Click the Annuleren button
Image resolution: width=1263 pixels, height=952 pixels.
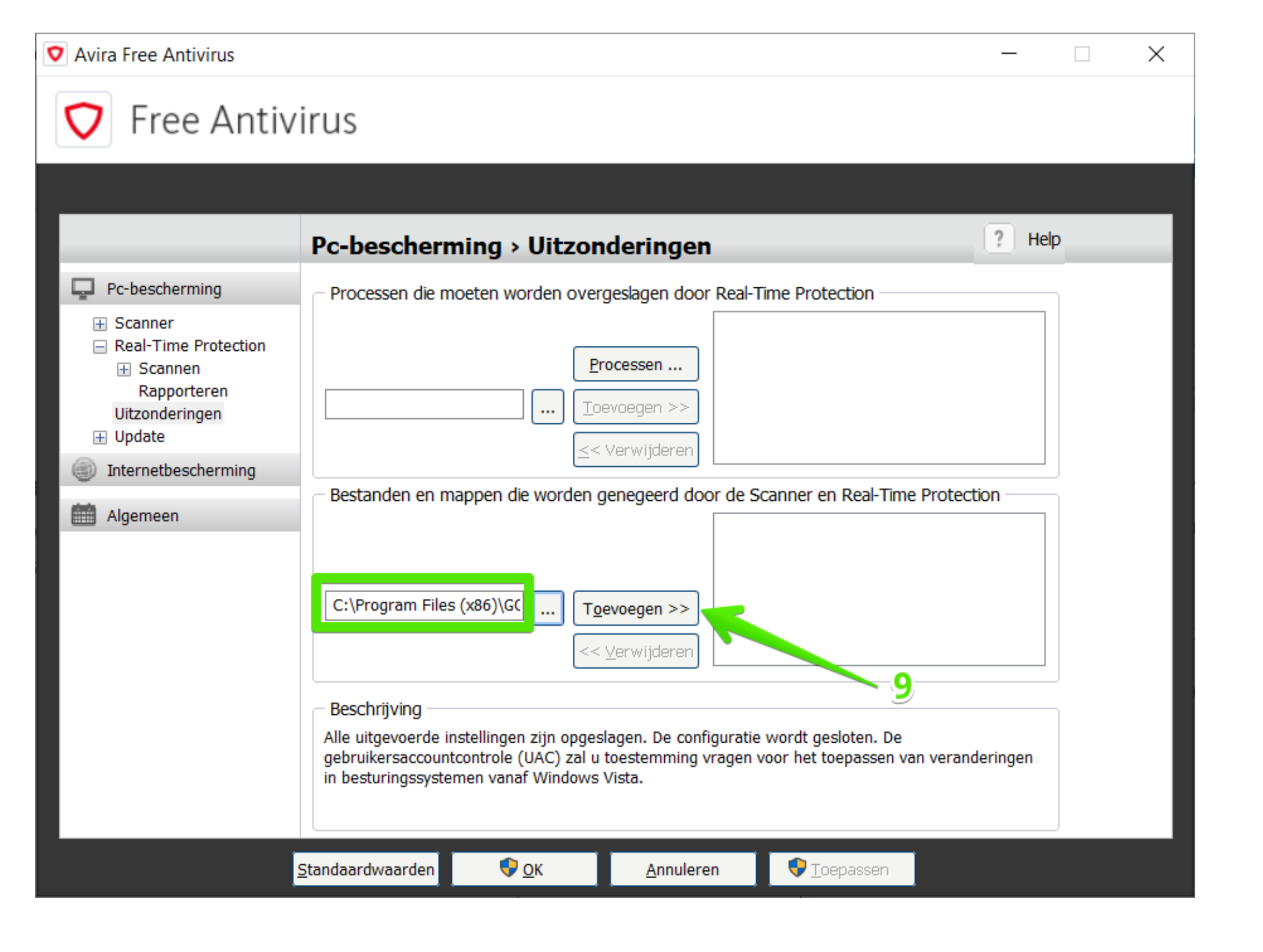point(682,869)
